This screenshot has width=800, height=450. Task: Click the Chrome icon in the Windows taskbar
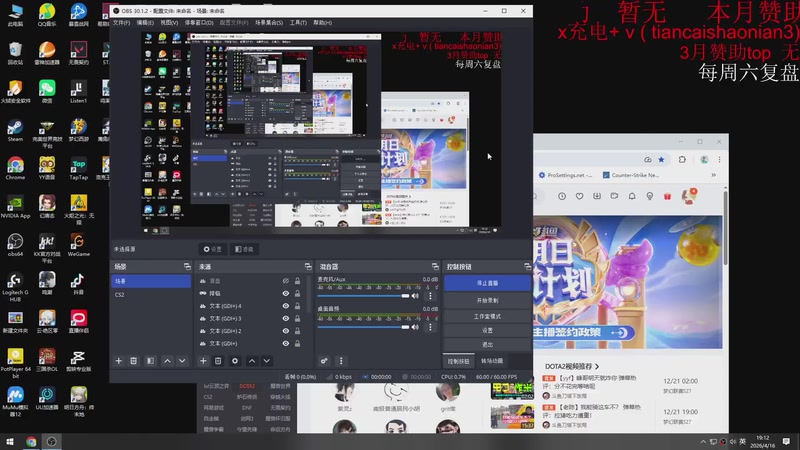(x=31, y=441)
